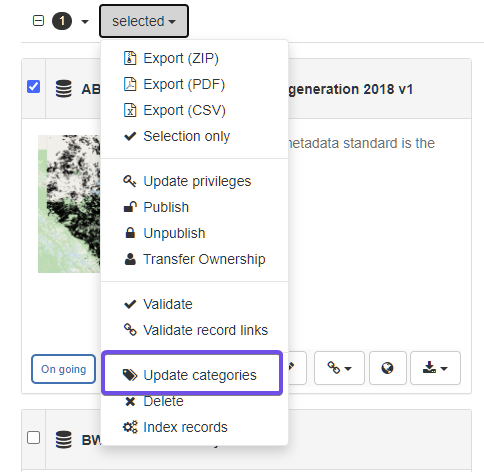Screen dimensions: 484x472
Task: Collapse the selected dropdown button
Action: 144,21
